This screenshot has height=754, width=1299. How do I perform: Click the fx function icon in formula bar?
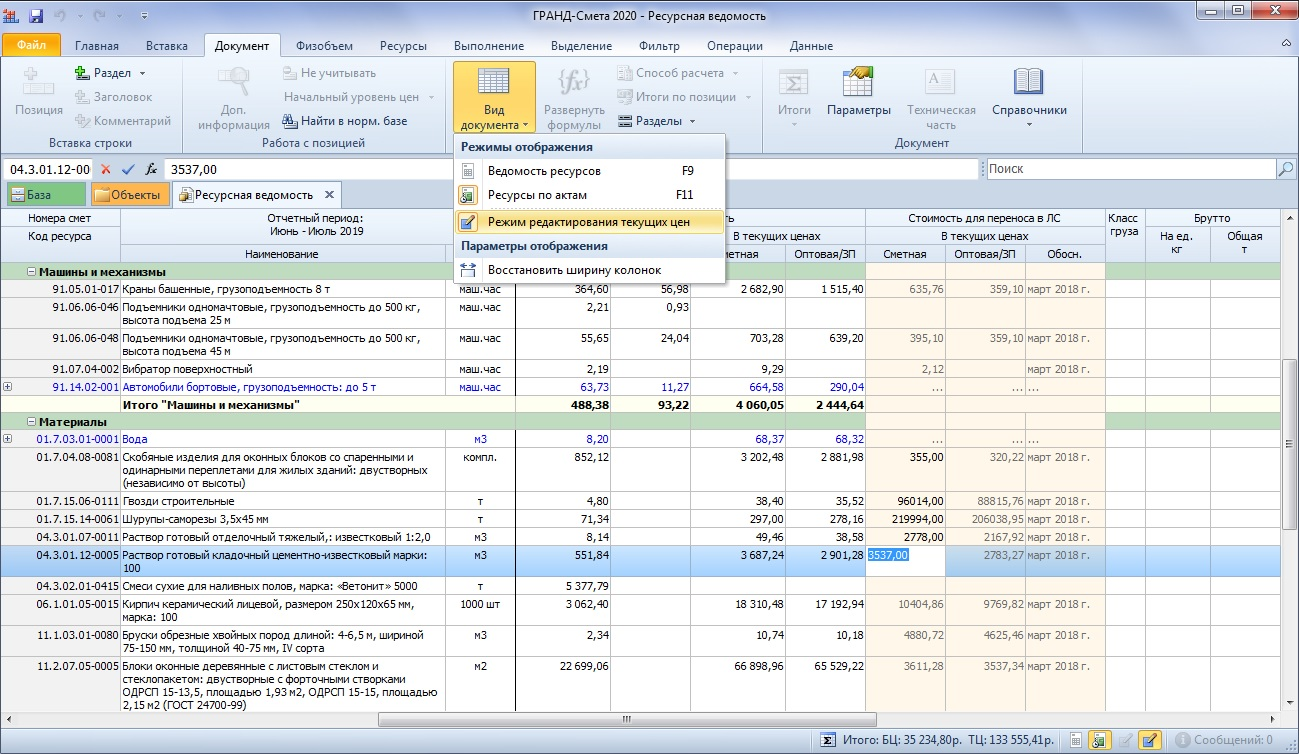151,170
